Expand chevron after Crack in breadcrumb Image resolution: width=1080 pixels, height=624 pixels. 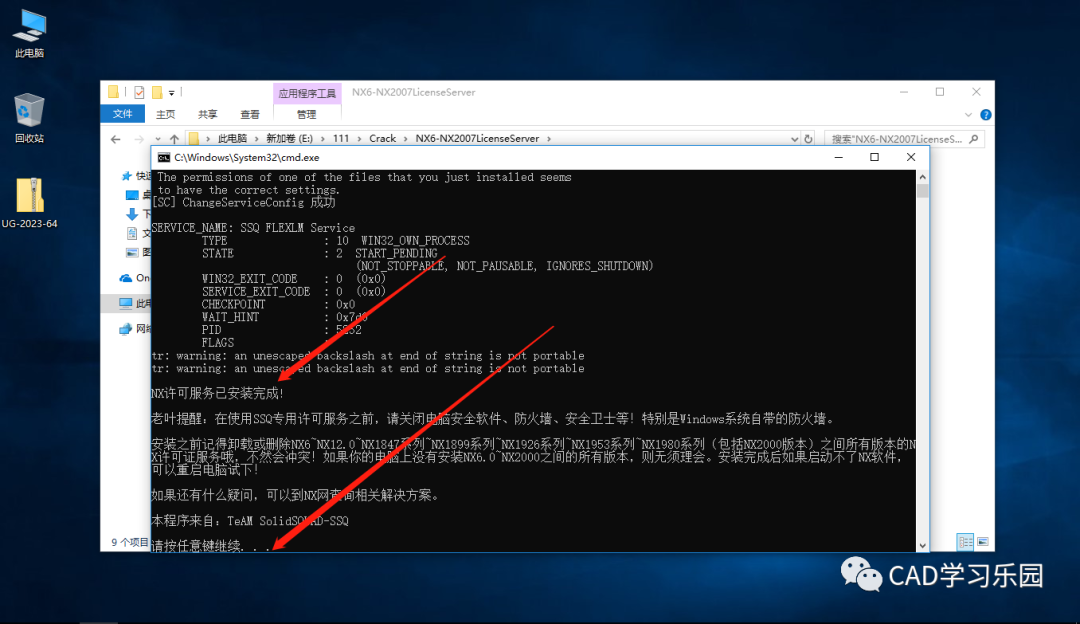pos(405,138)
